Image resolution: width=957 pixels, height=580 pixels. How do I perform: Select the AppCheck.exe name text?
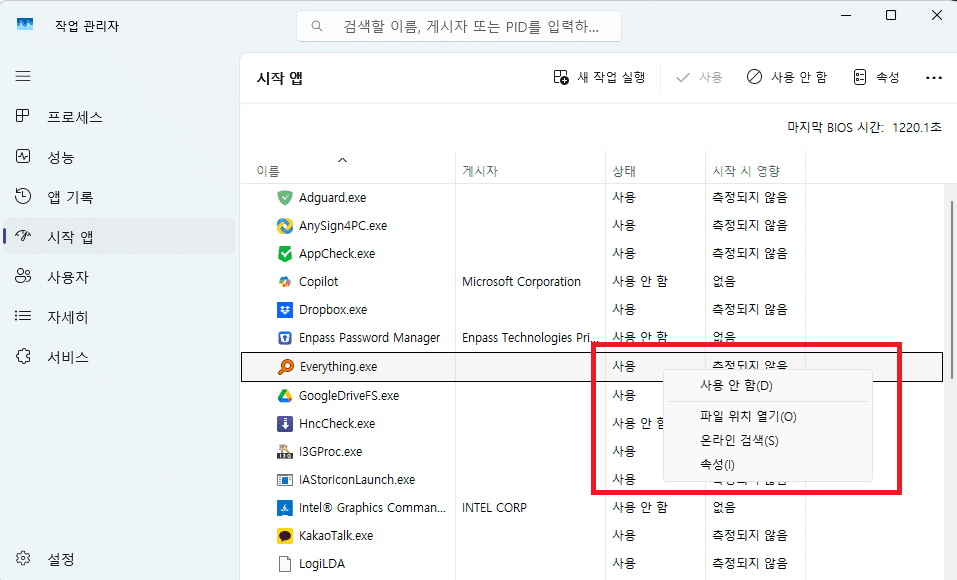pos(337,254)
